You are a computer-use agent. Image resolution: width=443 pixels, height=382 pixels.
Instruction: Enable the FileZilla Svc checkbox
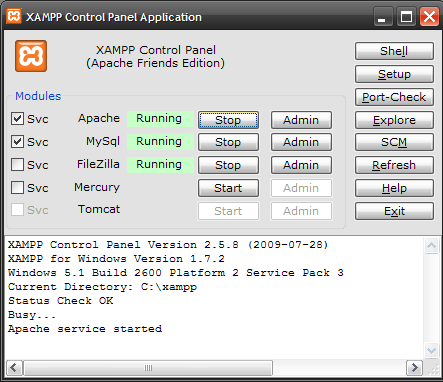click(17, 165)
